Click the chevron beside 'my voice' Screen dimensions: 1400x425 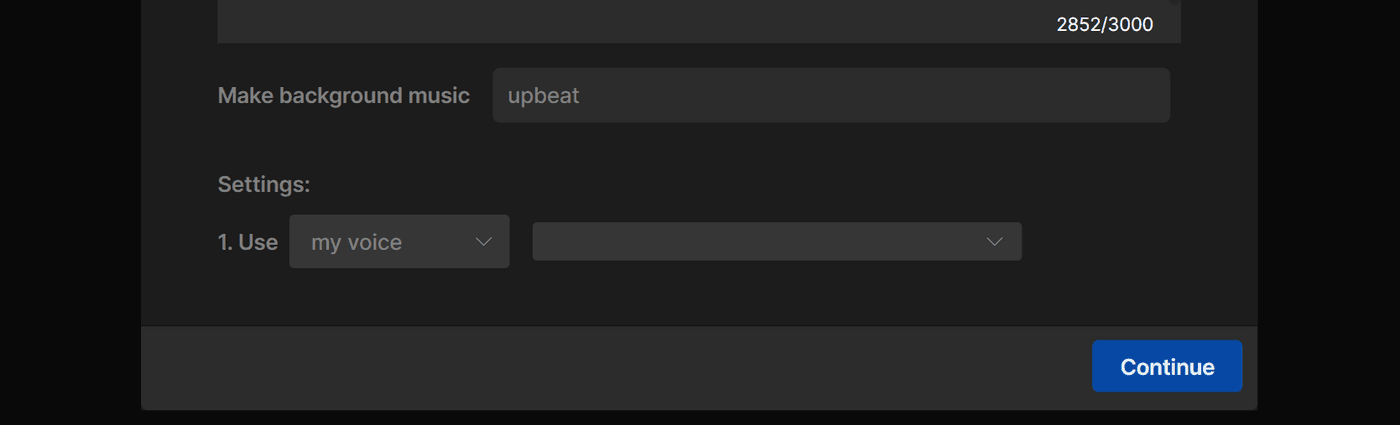click(x=484, y=242)
